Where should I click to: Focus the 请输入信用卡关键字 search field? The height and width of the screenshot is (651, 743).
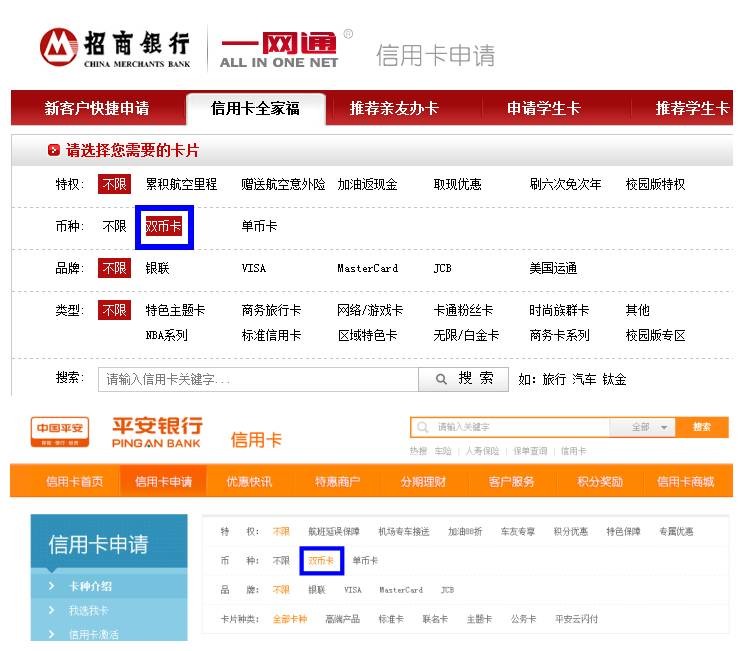[258, 380]
